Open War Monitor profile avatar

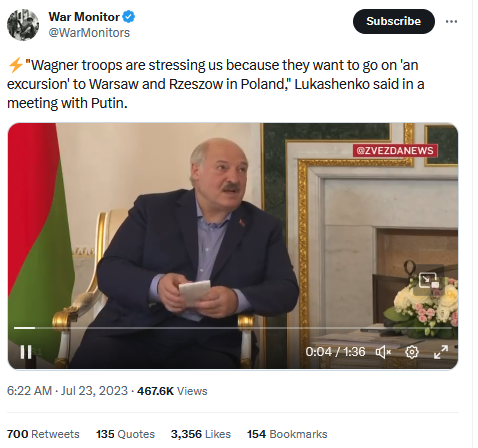click(x=23, y=25)
